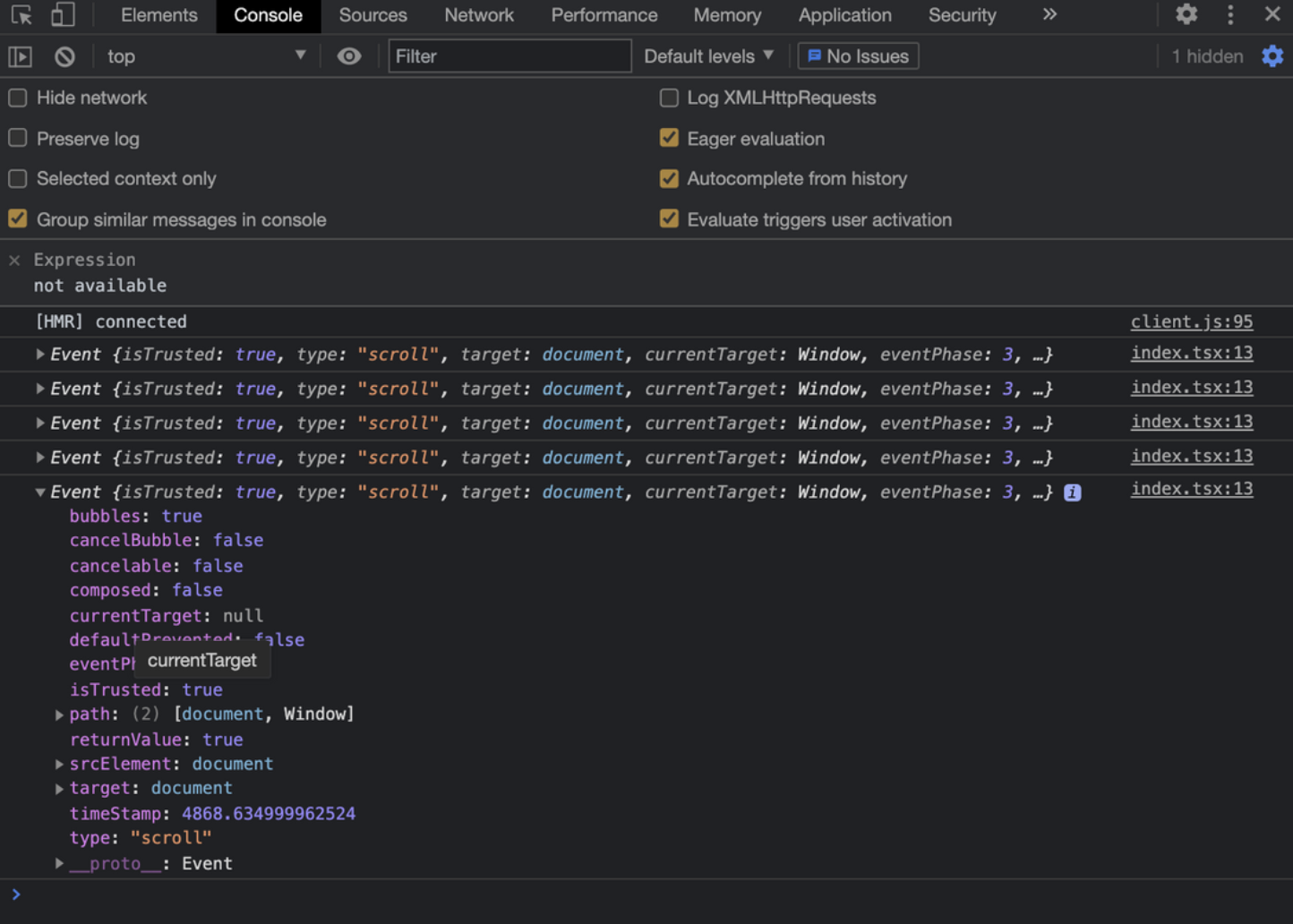Show more tabs with the double chevron
This screenshot has width=1293, height=924.
(x=1049, y=15)
